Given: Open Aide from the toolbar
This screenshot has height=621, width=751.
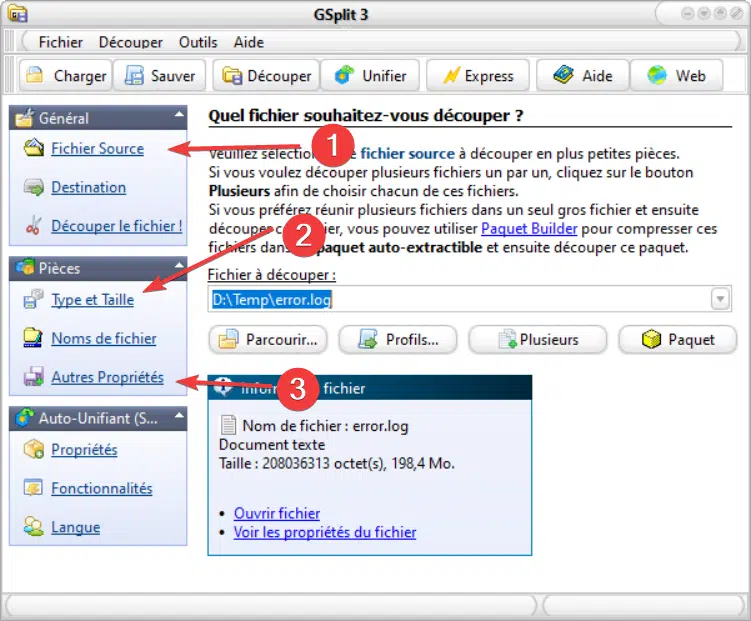Looking at the screenshot, I should coord(582,76).
